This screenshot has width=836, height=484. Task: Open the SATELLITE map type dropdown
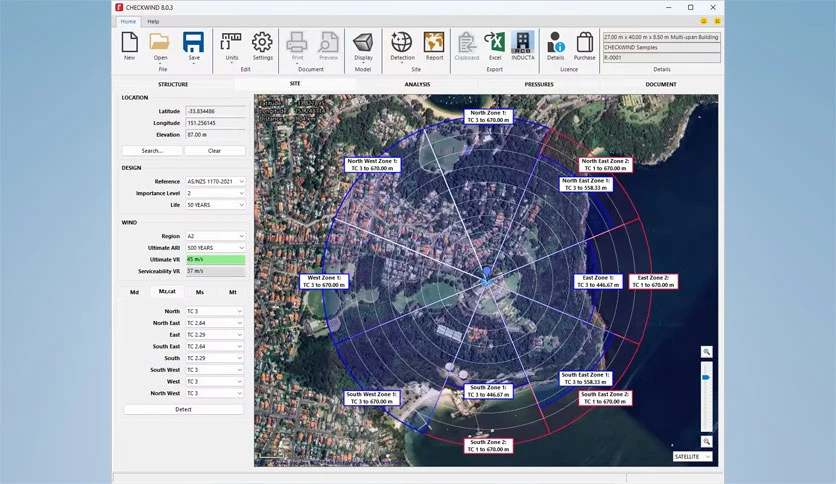pos(692,457)
